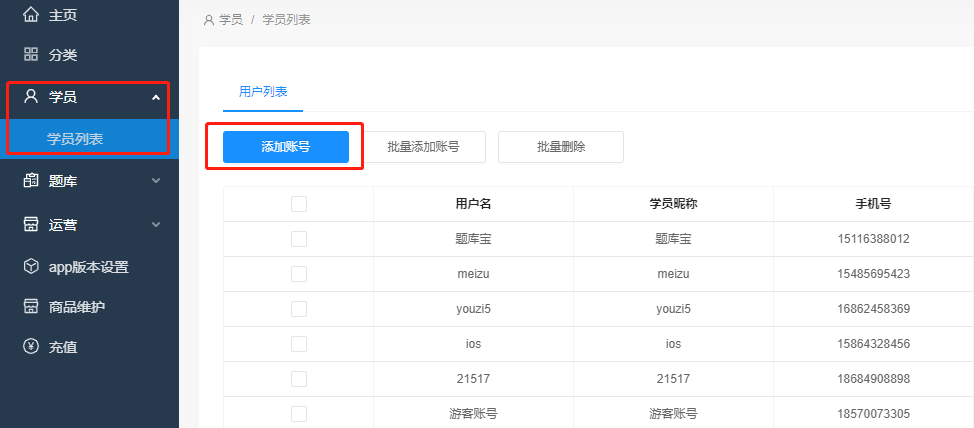
Task: Tick the checkbox for user youzi5
Action: (299, 309)
